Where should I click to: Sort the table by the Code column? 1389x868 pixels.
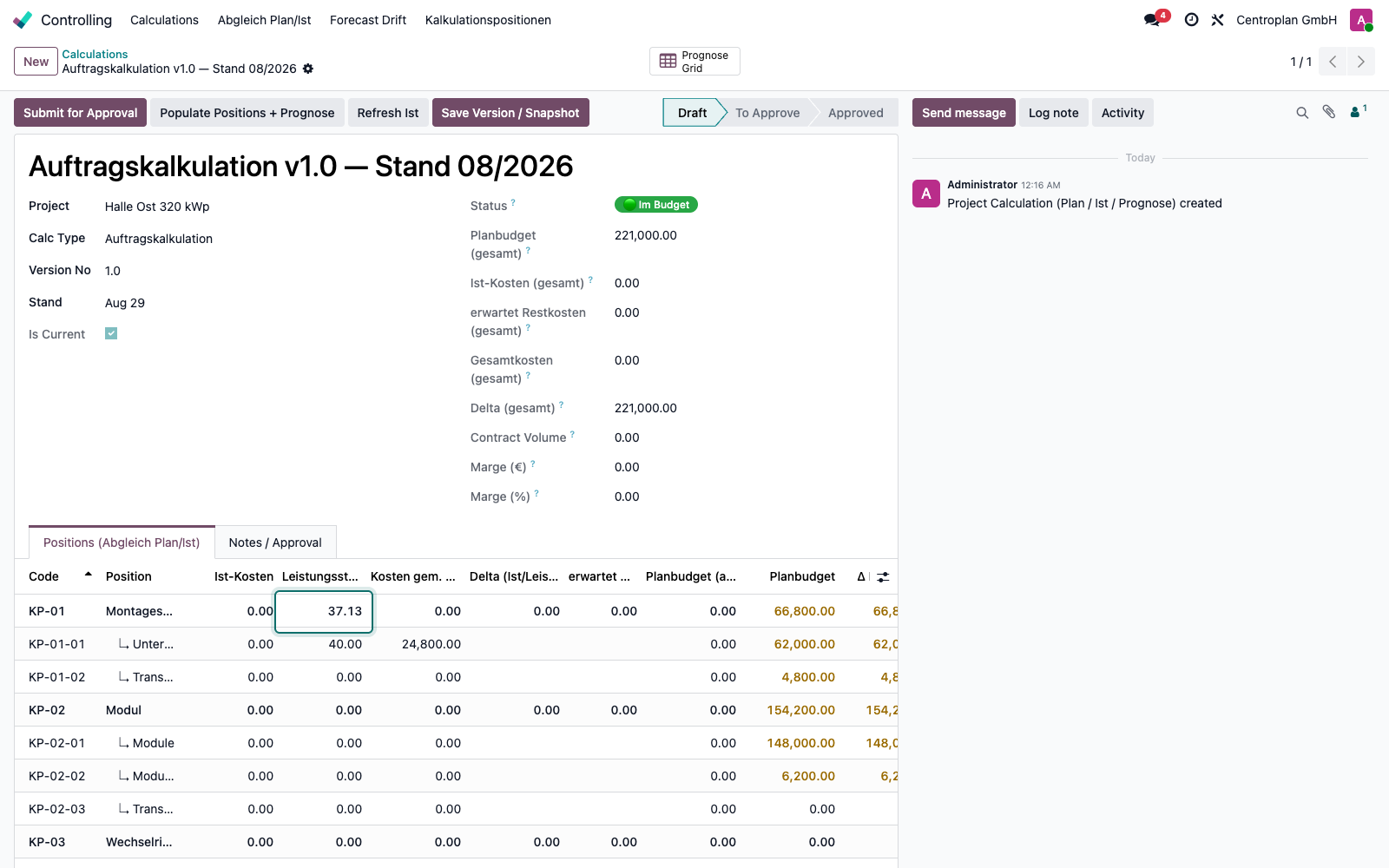pyautogui.click(x=44, y=576)
